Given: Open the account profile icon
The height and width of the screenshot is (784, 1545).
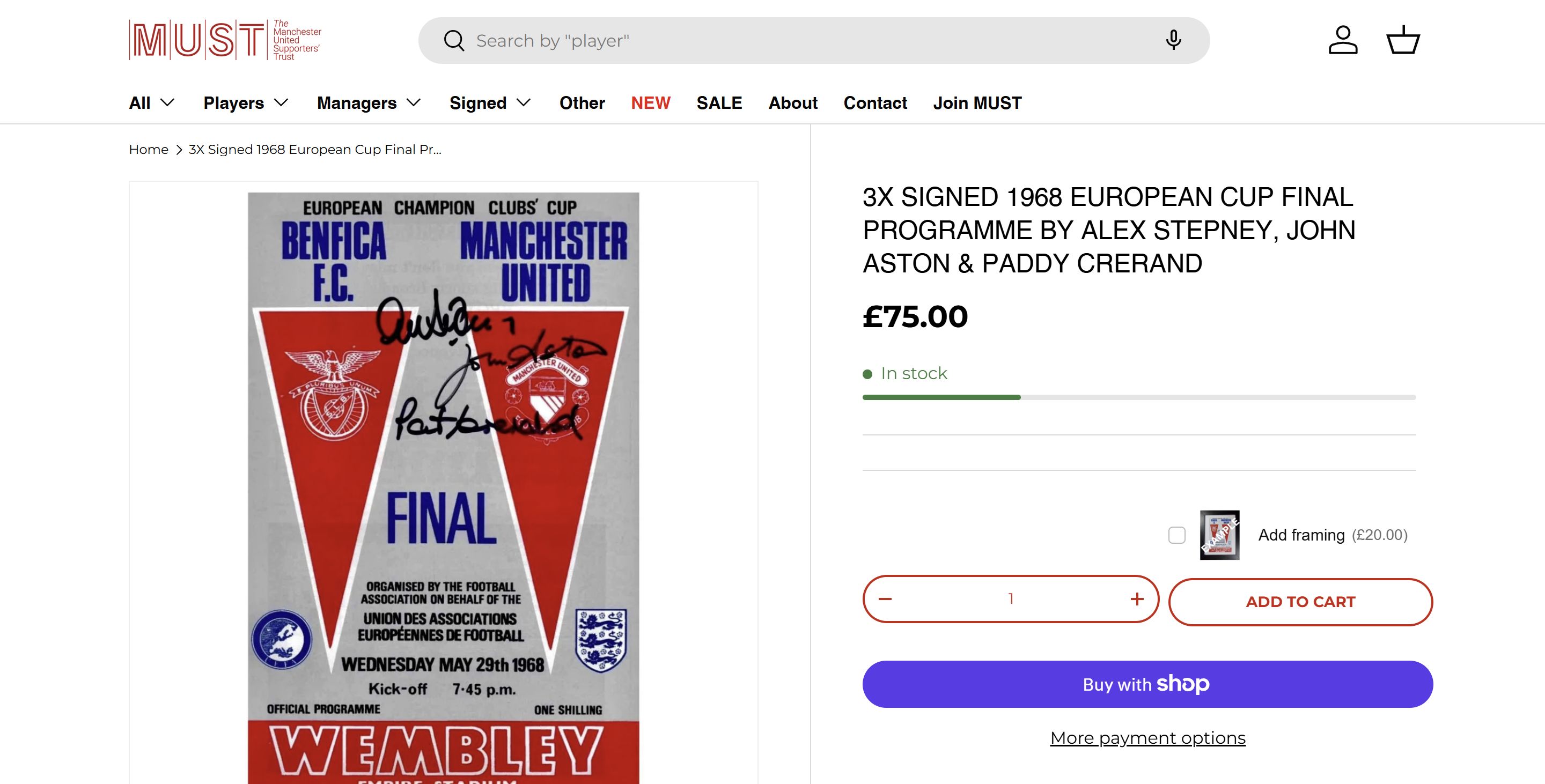Looking at the screenshot, I should (x=1343, y=40).
